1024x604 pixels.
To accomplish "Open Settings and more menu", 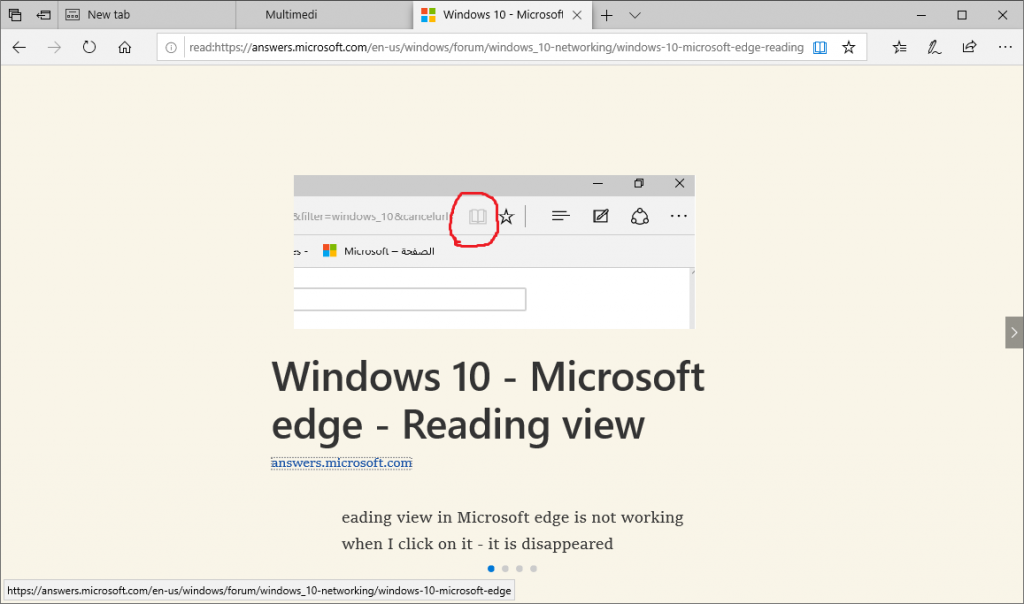I will click(x=1005, y=47).
